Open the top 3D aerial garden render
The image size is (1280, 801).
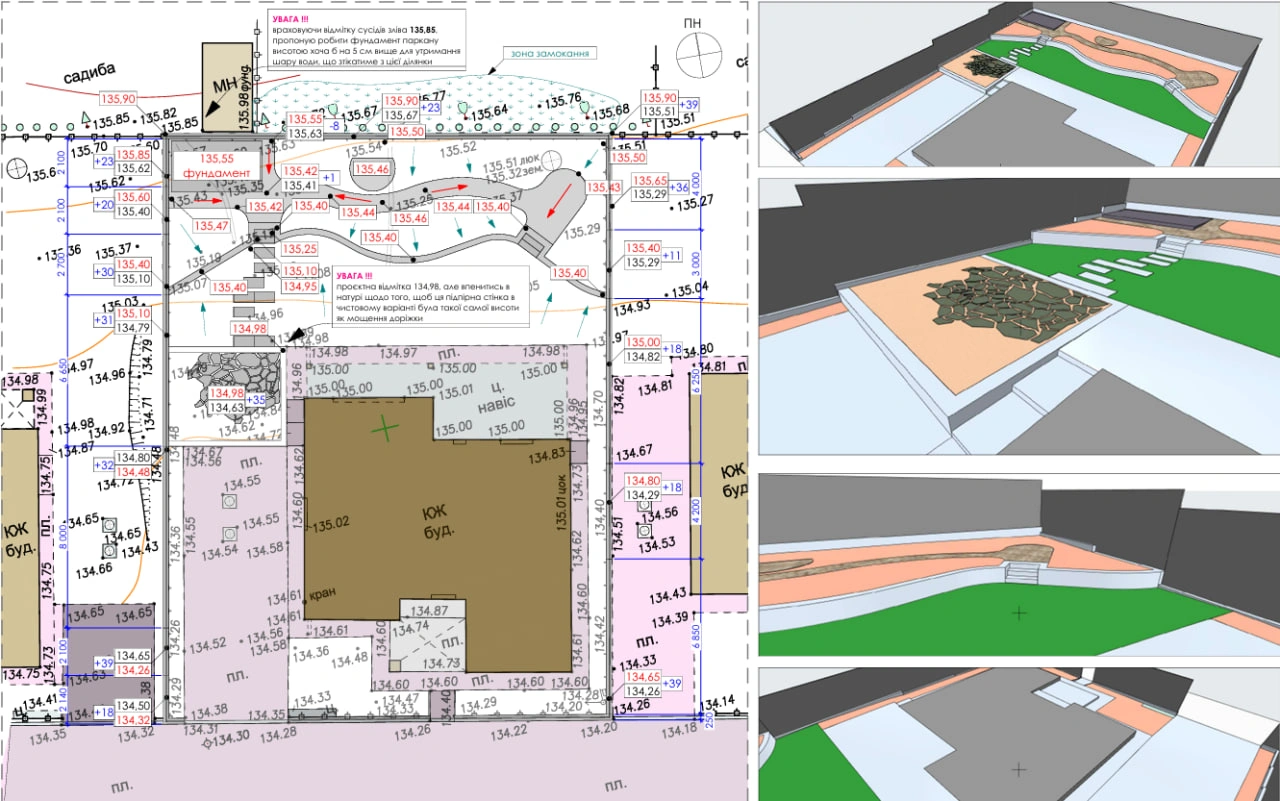[1018, 83]
